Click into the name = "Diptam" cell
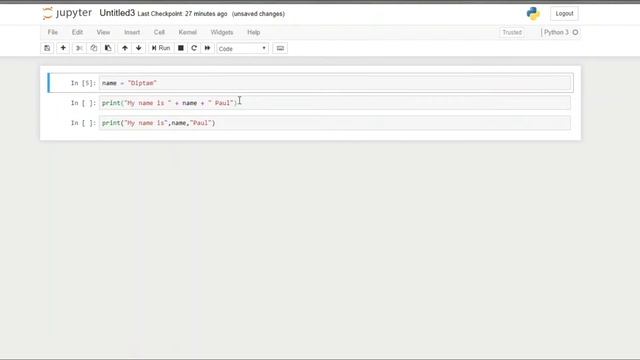The image size is (640, 360). pos(335,83)
